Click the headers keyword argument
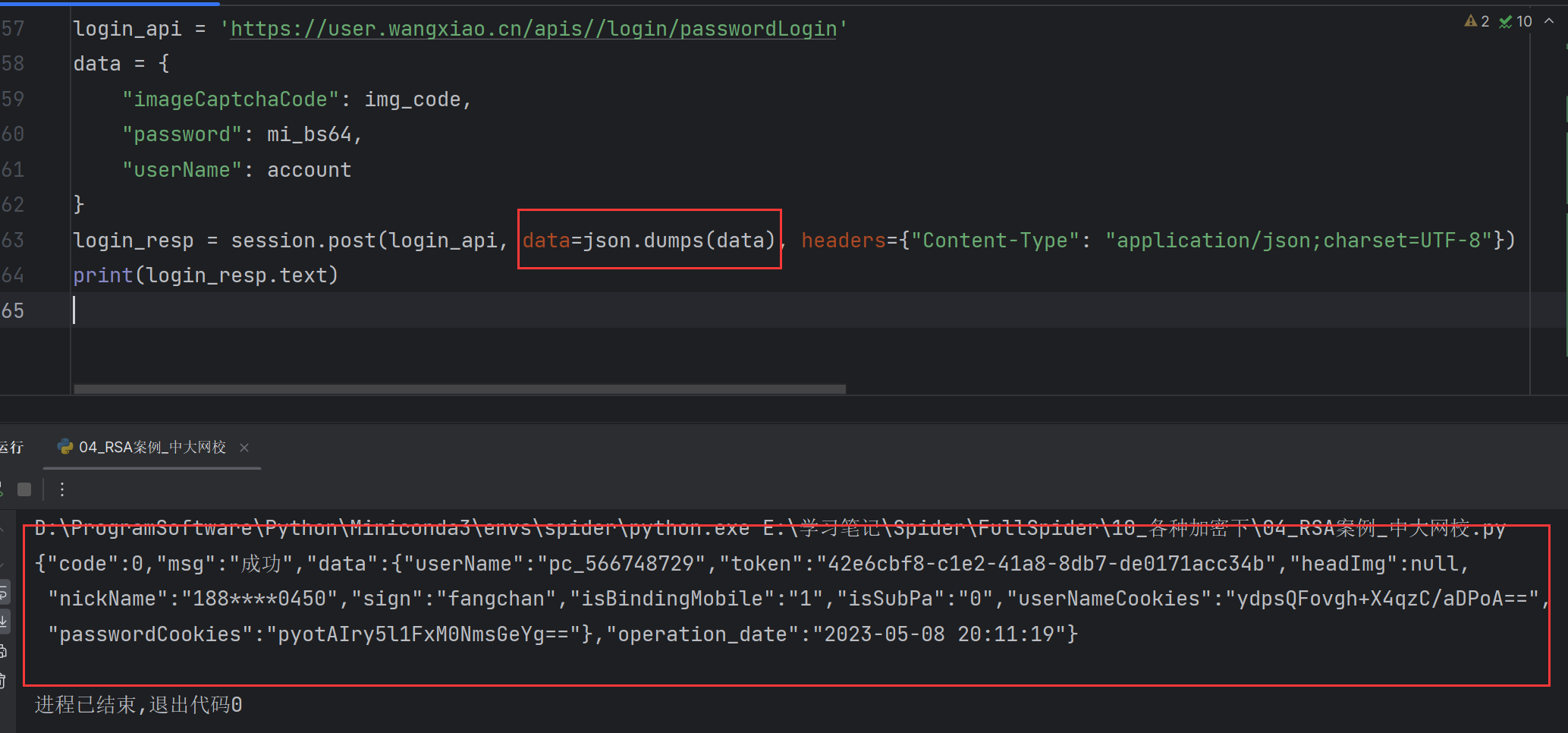 [x=844, y=241]
